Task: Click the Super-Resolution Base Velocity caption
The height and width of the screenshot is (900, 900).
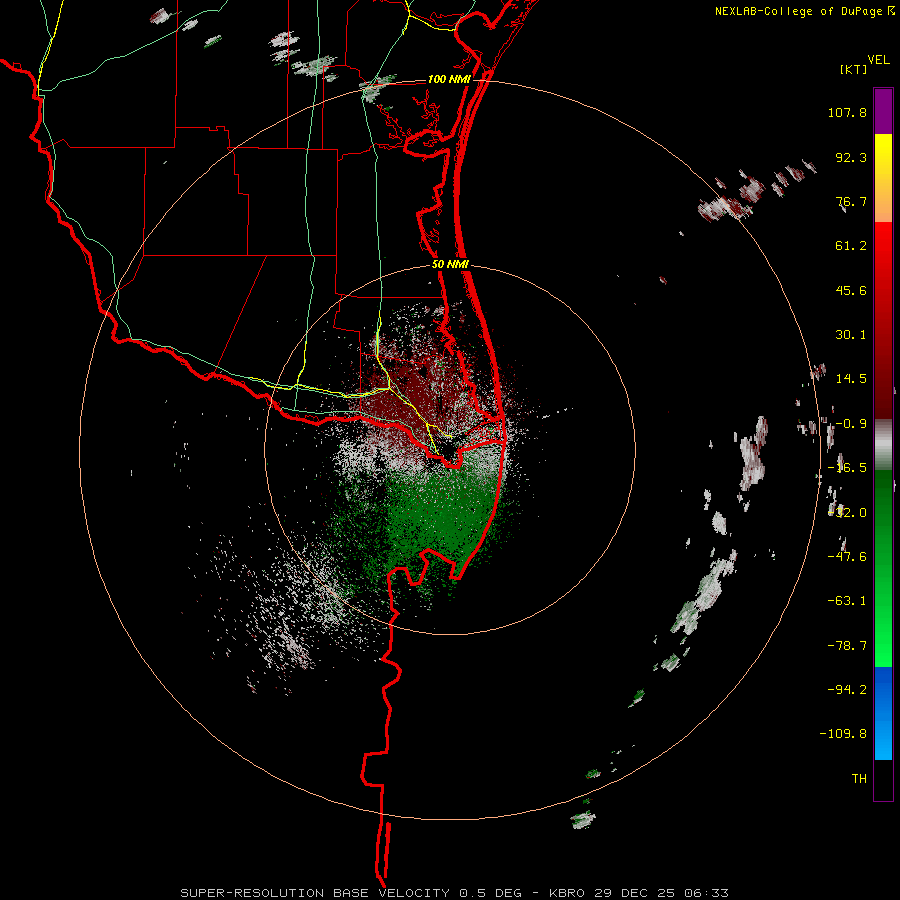Action: pos(454,893)
